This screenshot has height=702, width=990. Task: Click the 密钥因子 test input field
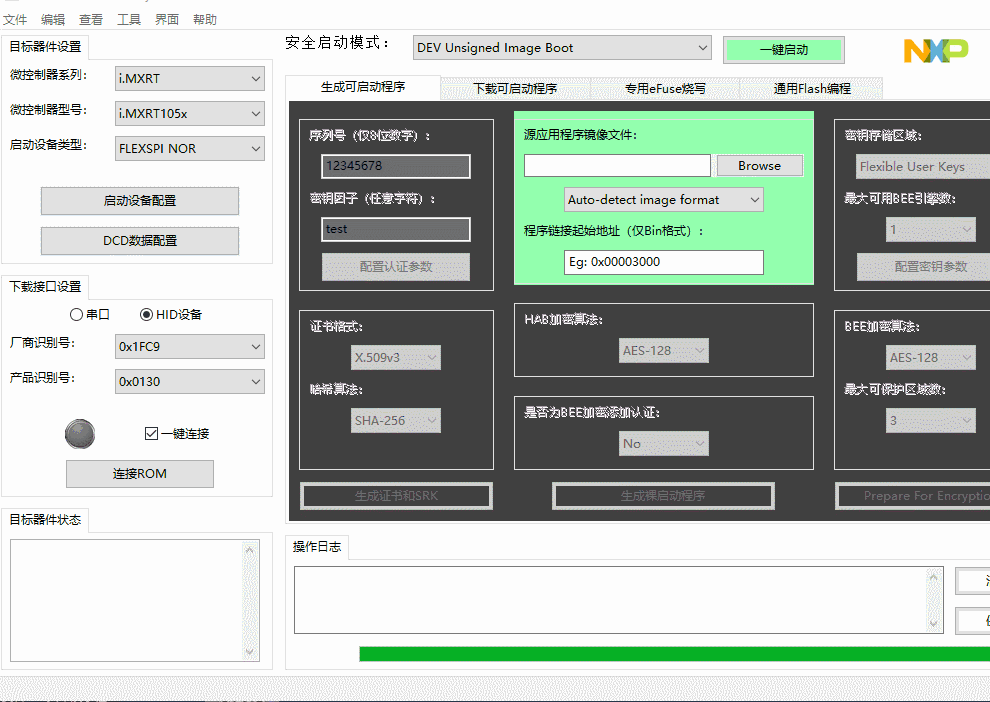(396, 229)
